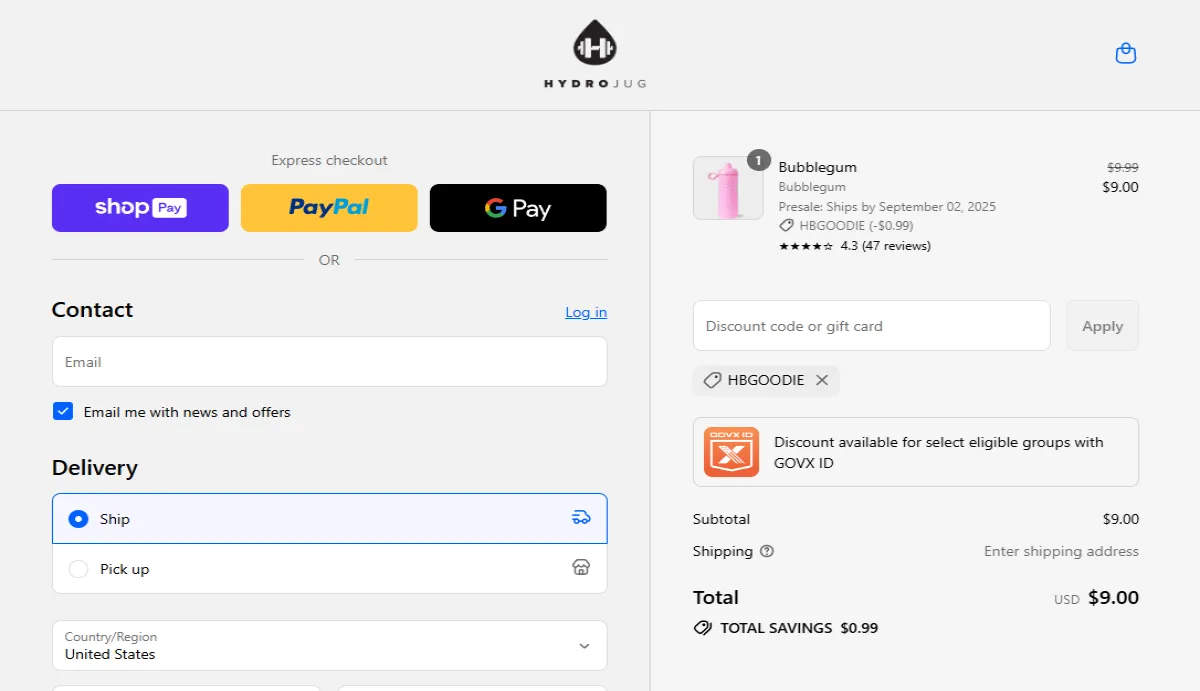Click the tag icon beside HBGOODIE chip
Viewport: 1200px width, 691px height.
pyautogui.click(x=712, y=380)
